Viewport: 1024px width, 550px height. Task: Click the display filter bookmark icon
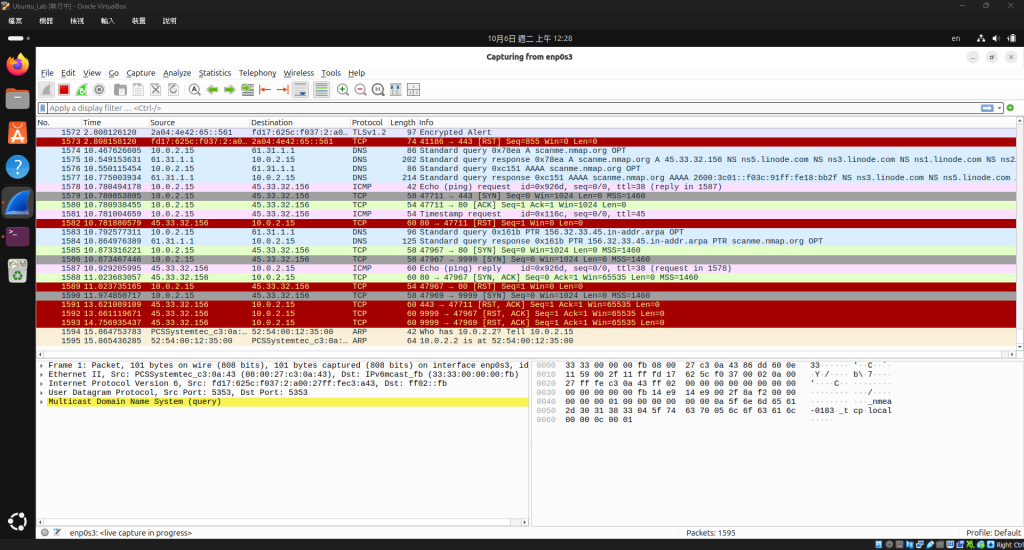pyautogui.click(x=43, y=108)
